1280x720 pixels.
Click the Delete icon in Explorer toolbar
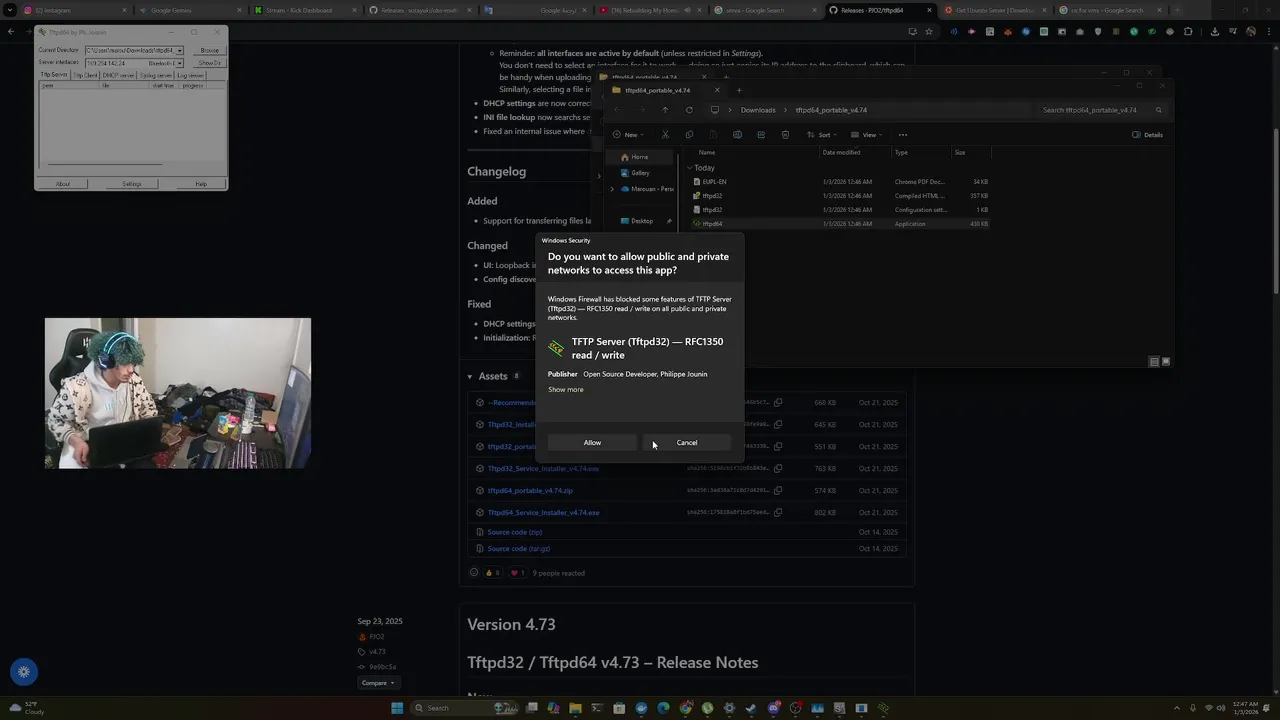pyautogui.click(x=785, y=135)
